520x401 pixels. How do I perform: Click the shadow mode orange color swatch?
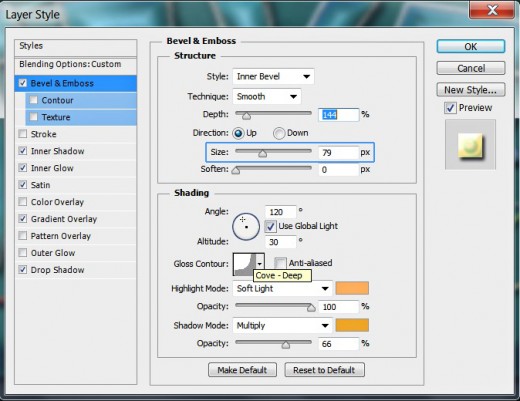[352, 325]
